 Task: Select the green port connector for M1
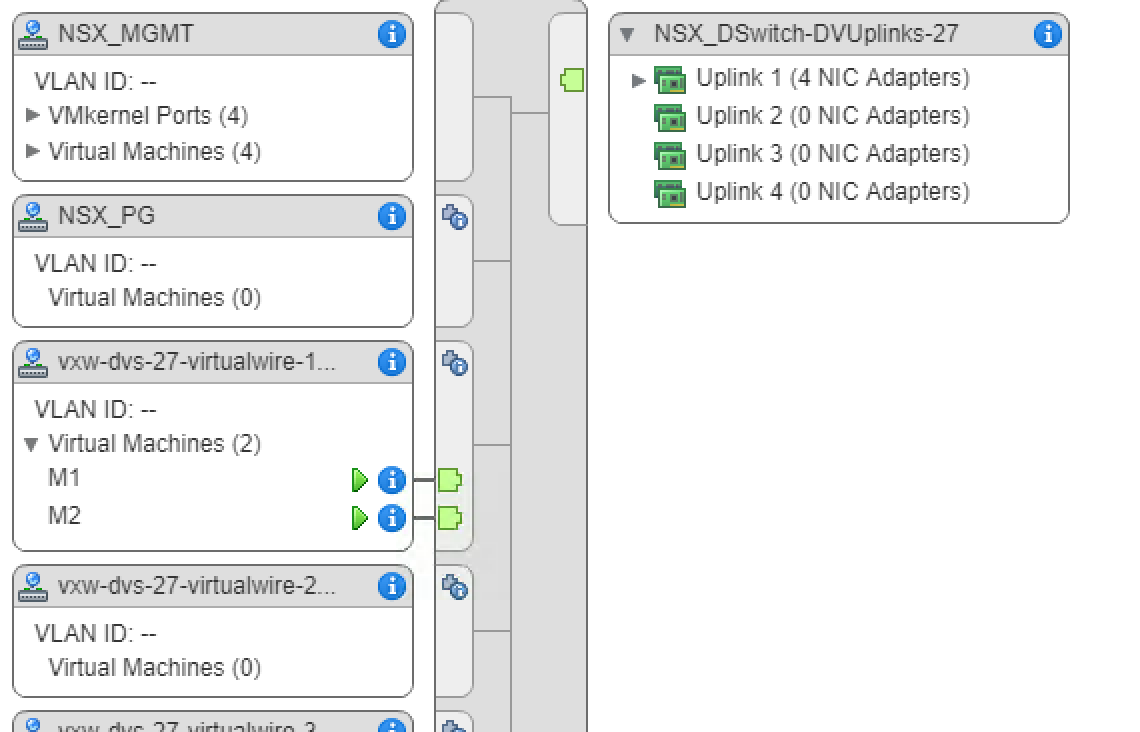[450, 480]
